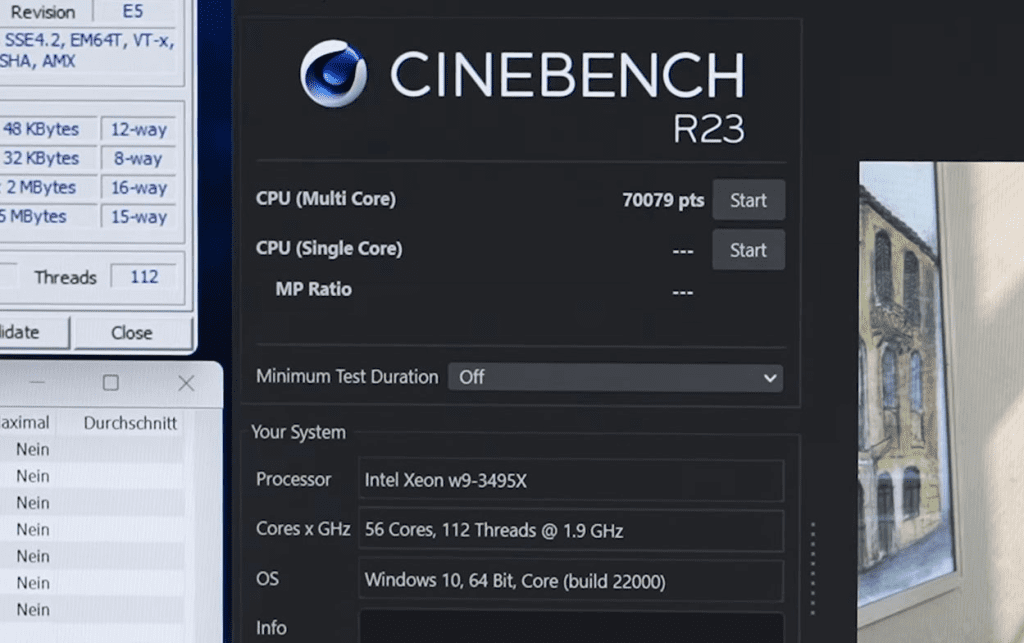Click the Revision label in CPU-Z

43,12
